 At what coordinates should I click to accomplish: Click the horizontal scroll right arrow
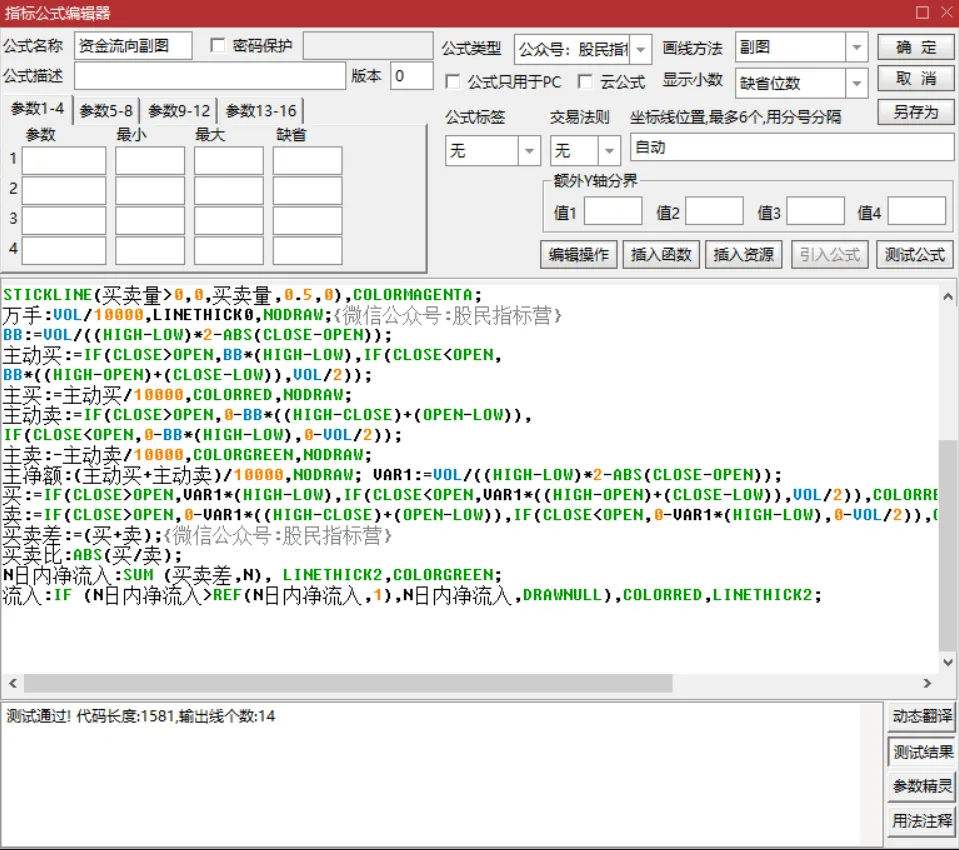coord(927,683)
